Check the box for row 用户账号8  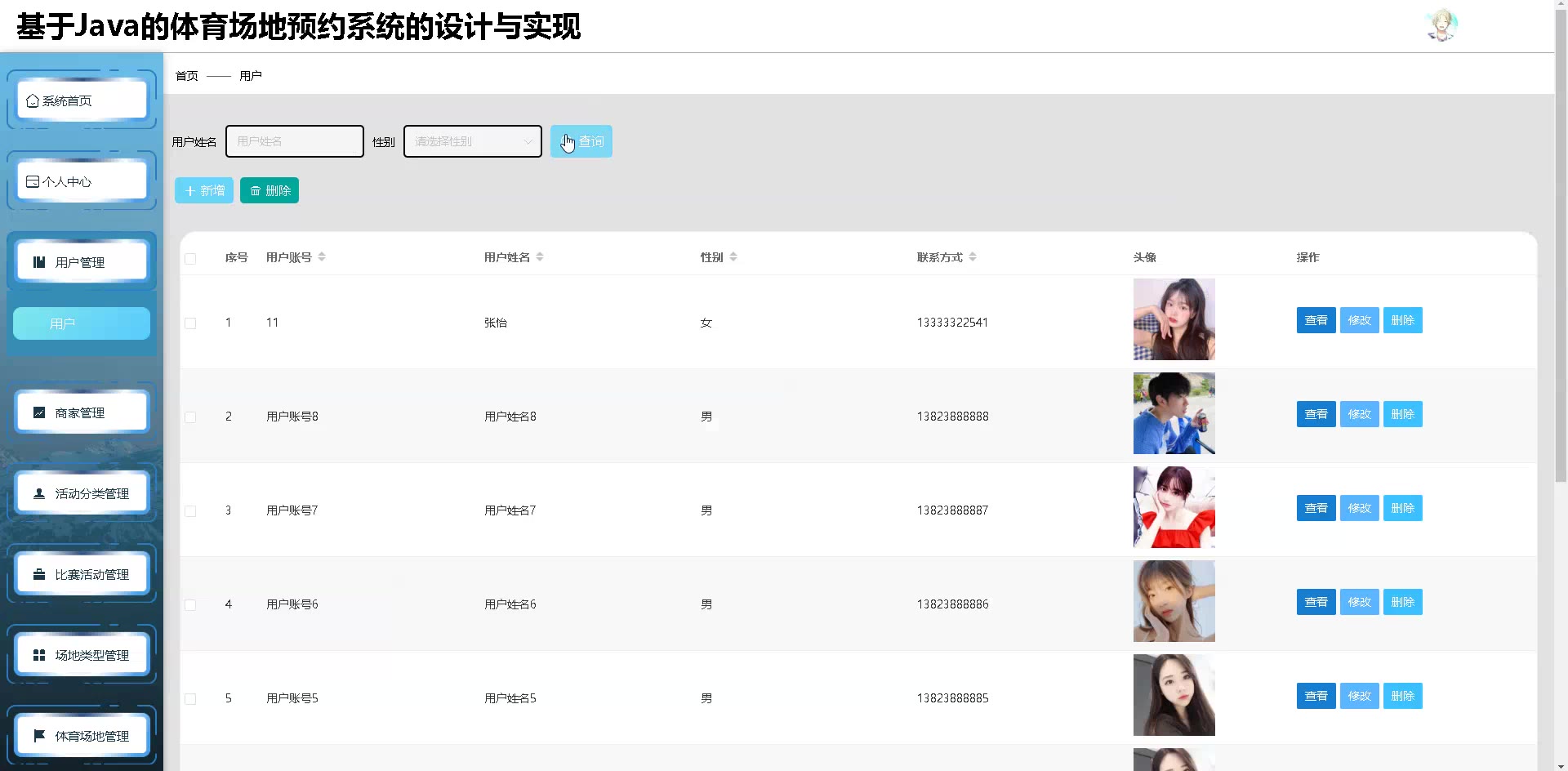click(190, 417)
